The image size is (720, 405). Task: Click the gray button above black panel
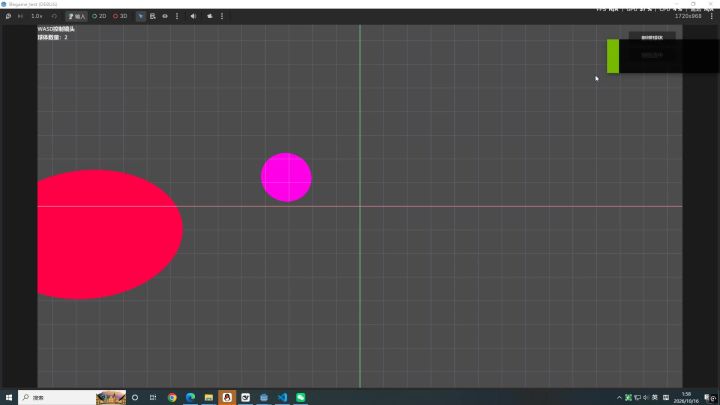pos(652,37)
